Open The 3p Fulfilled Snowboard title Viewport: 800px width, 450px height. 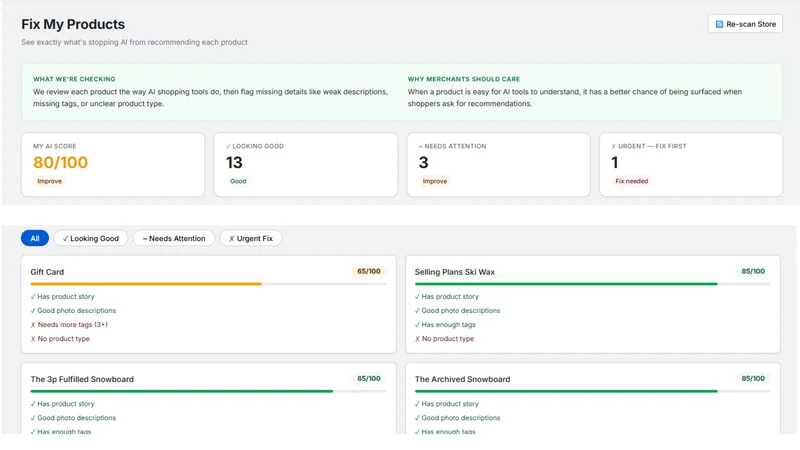(82, 379)
